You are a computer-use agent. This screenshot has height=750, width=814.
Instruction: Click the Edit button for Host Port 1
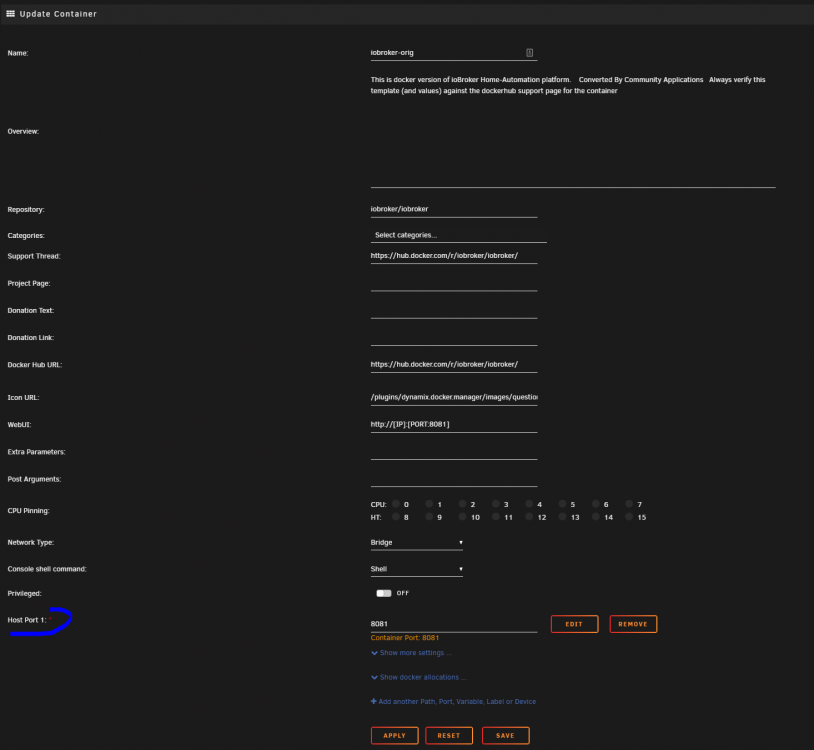[574, 624]
